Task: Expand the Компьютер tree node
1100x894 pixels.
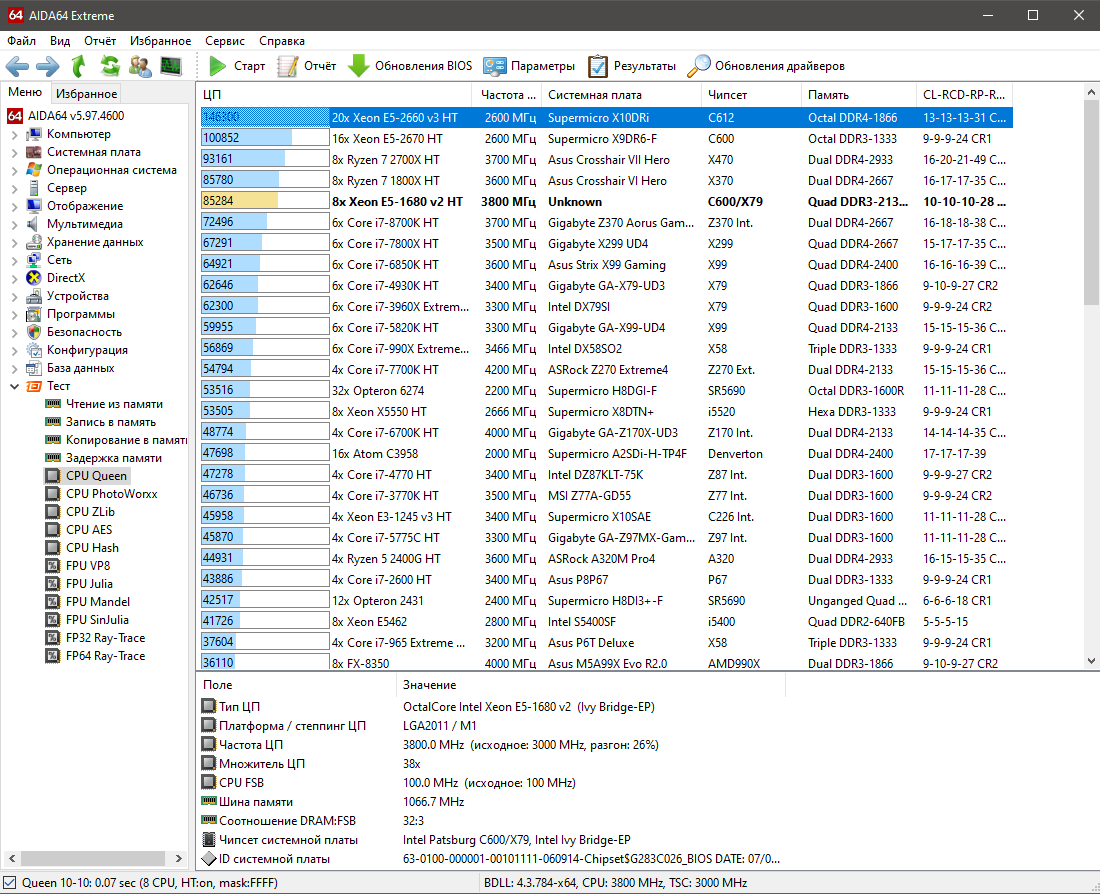Action: click(x=14, y=134)
